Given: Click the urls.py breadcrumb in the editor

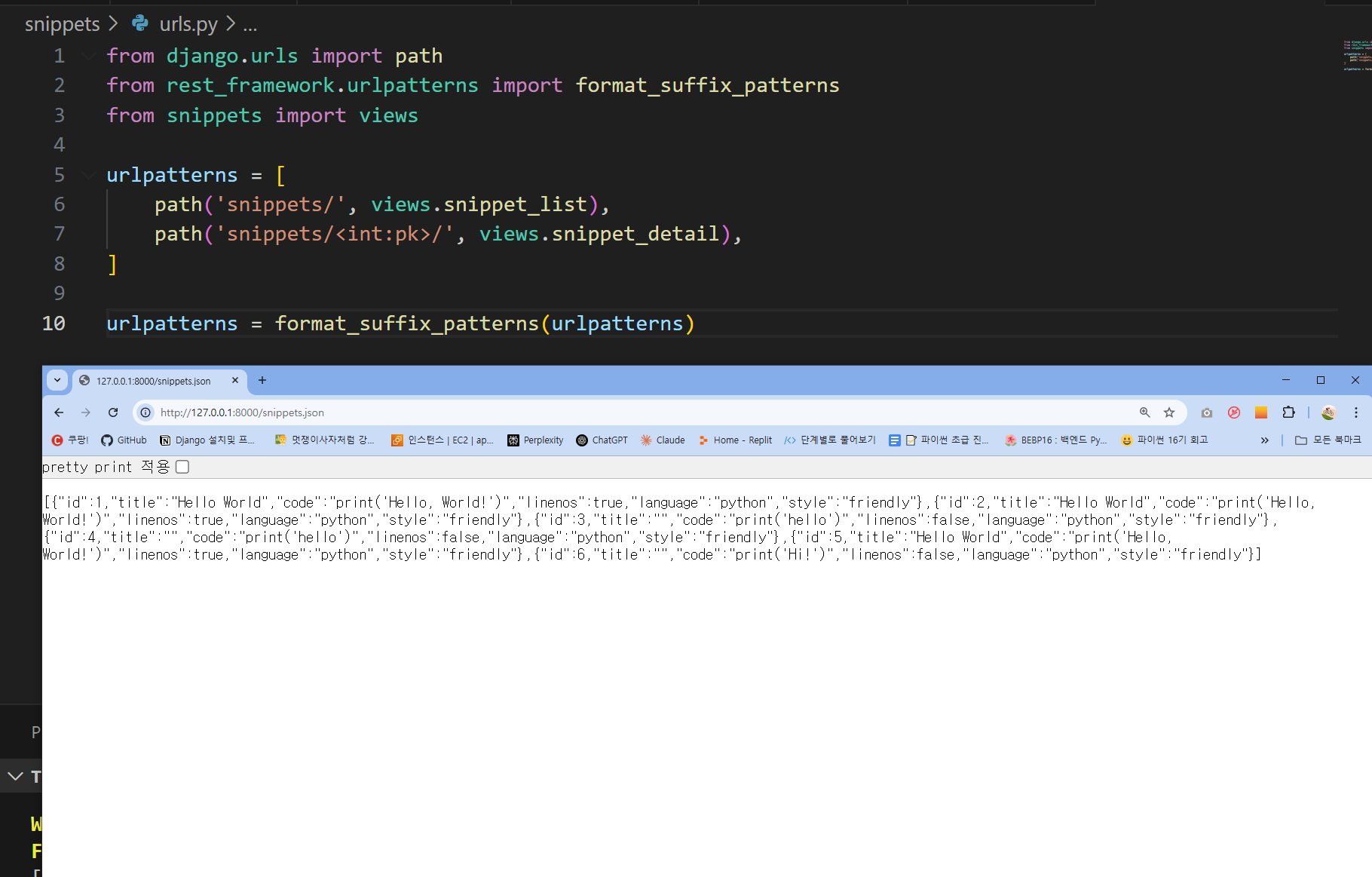Looking at the screenshot, I should point(188,24).
